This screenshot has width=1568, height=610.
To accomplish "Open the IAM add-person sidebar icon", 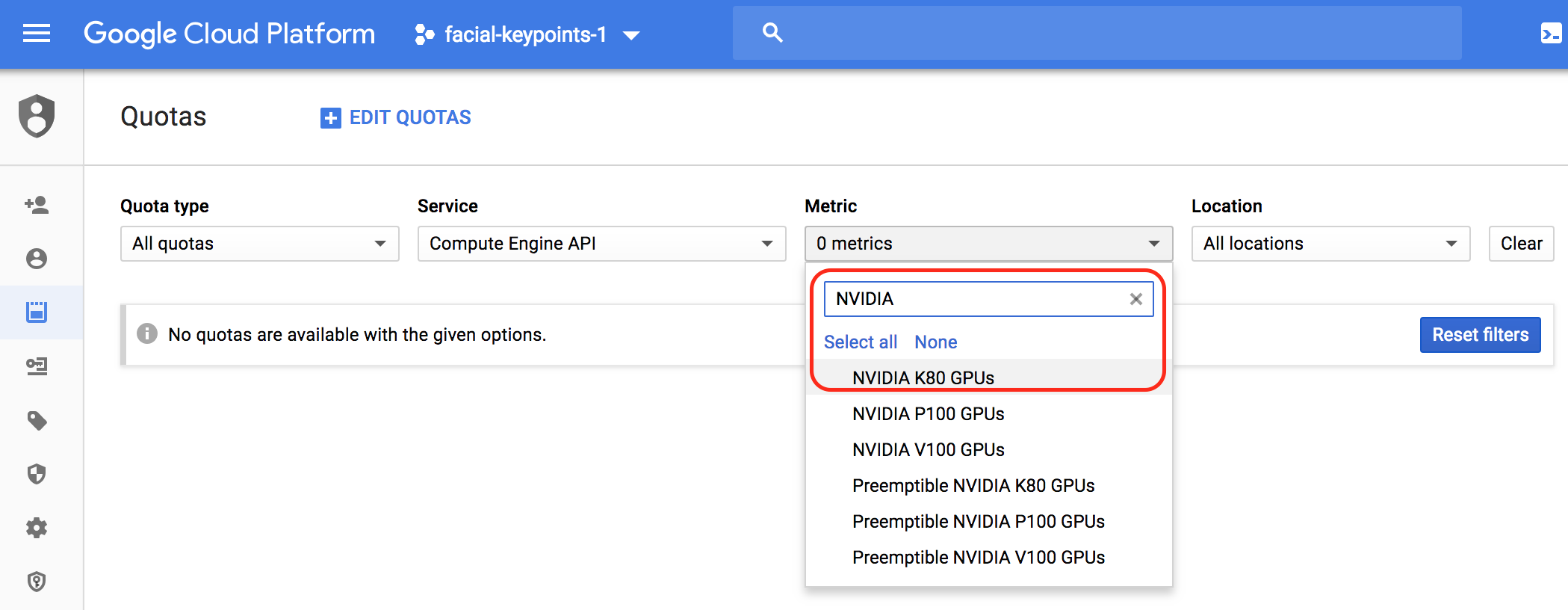I will point(37,205).
